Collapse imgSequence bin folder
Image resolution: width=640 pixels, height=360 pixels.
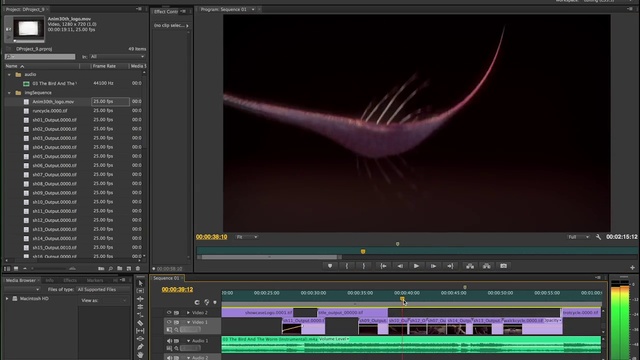9,93
